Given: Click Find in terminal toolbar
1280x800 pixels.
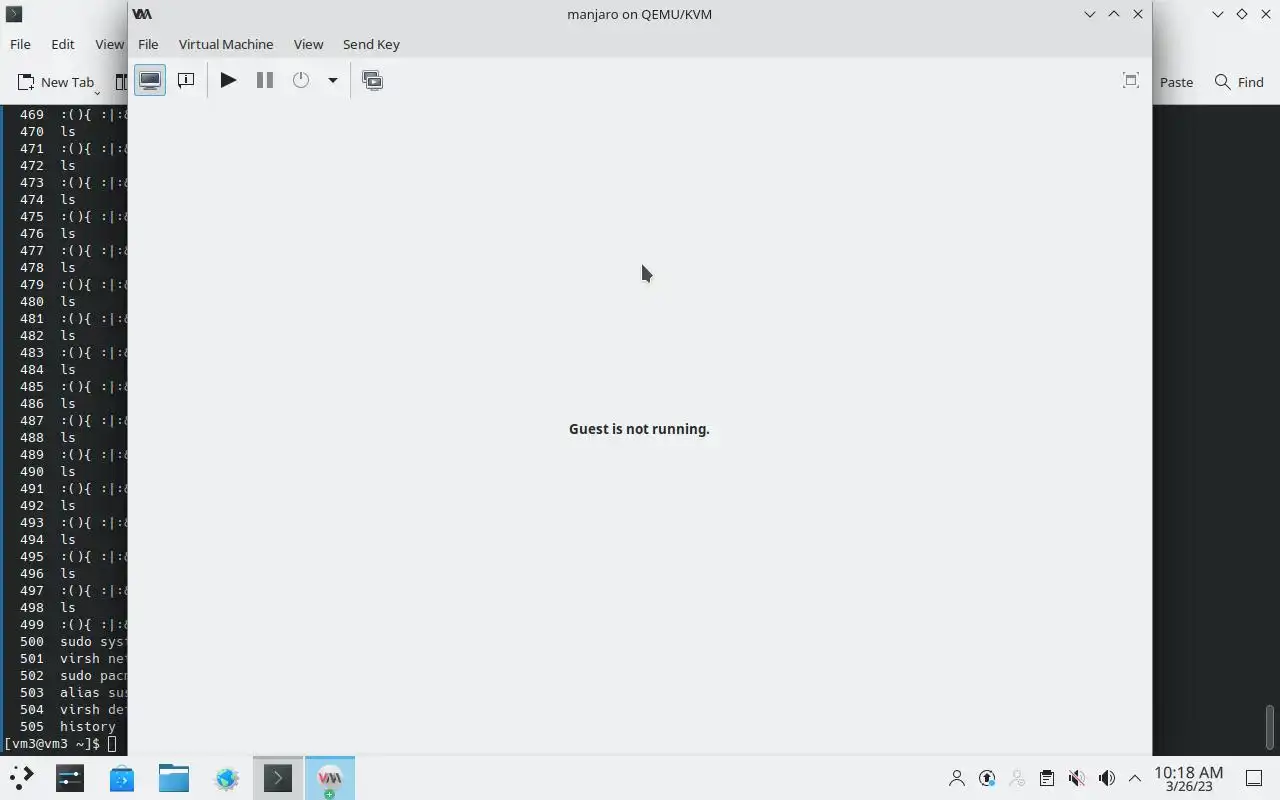Looking at the screenshot, I should coord(1239,82).
